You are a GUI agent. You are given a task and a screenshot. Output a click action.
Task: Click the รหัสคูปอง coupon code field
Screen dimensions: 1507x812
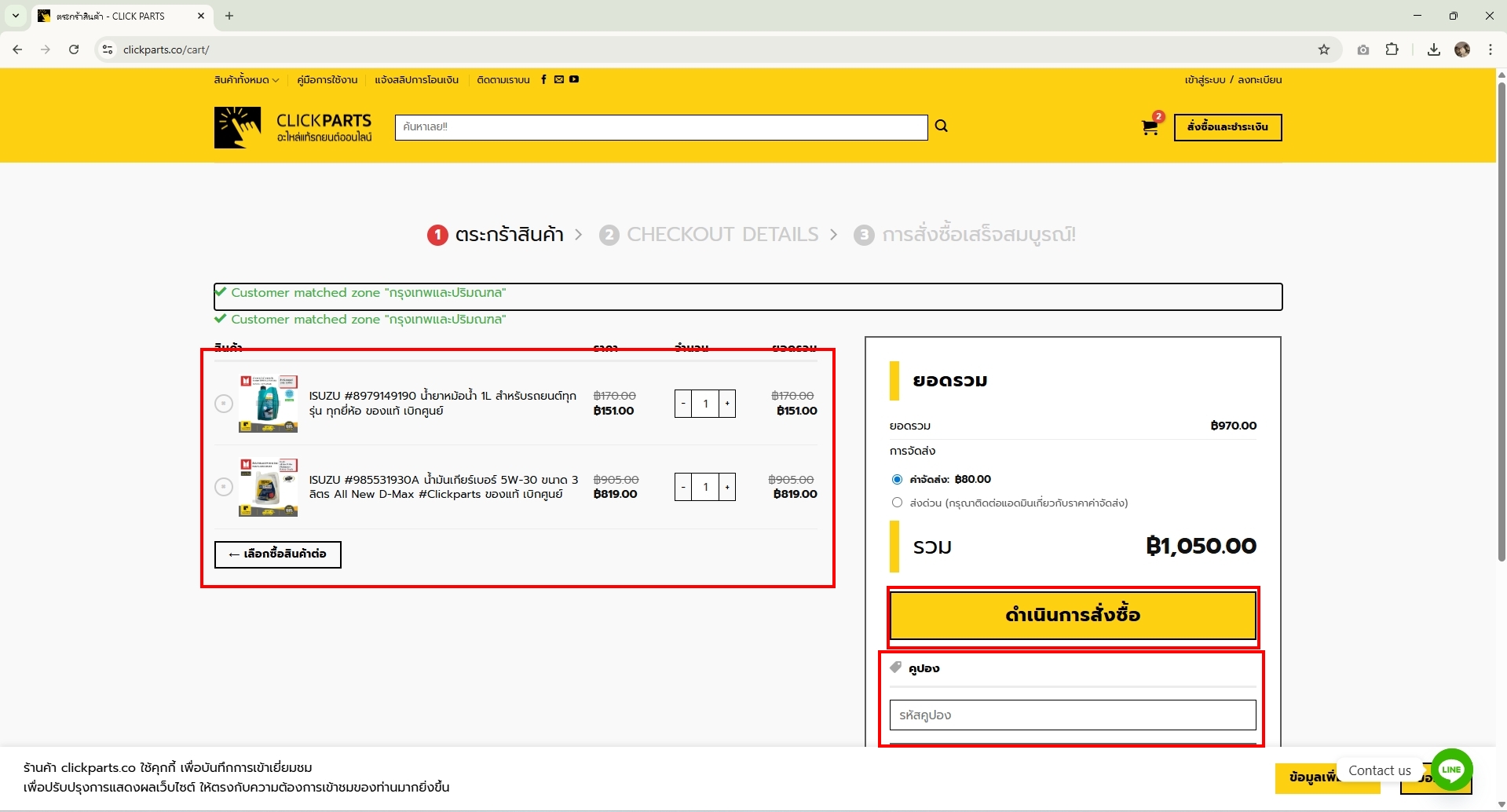point(1073,715)
